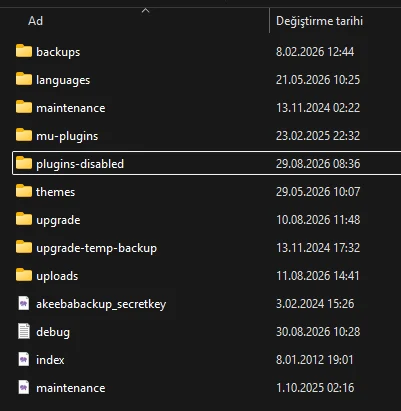Click the date 29.08.2026 08:36
401x411 pixels.
318,163
